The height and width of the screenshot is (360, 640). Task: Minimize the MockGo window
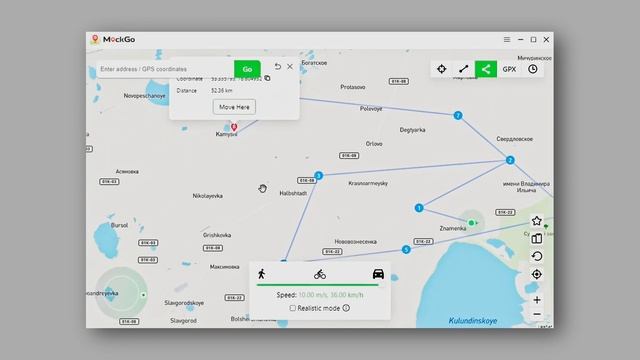click(520, 40)
